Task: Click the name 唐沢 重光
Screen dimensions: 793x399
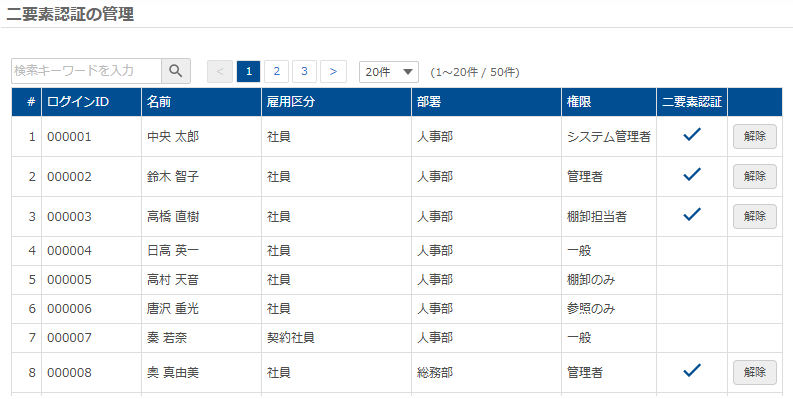Action: click(173, 309)
